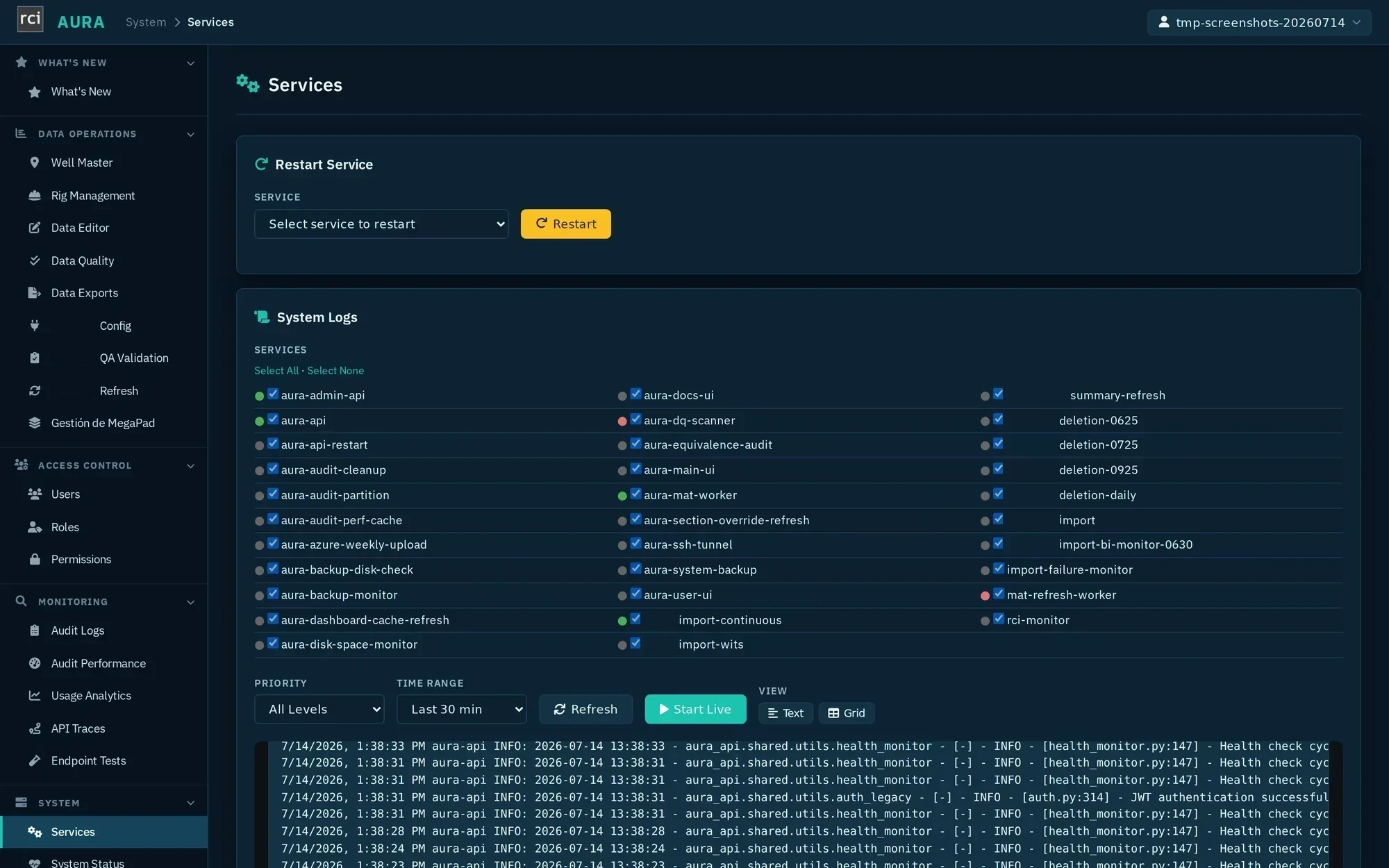The width and height of the screenshot is (1389, 868).
Task: Click the aura-api JWT authentication log line
Action: pyautogui.click(x=804, y=797)
